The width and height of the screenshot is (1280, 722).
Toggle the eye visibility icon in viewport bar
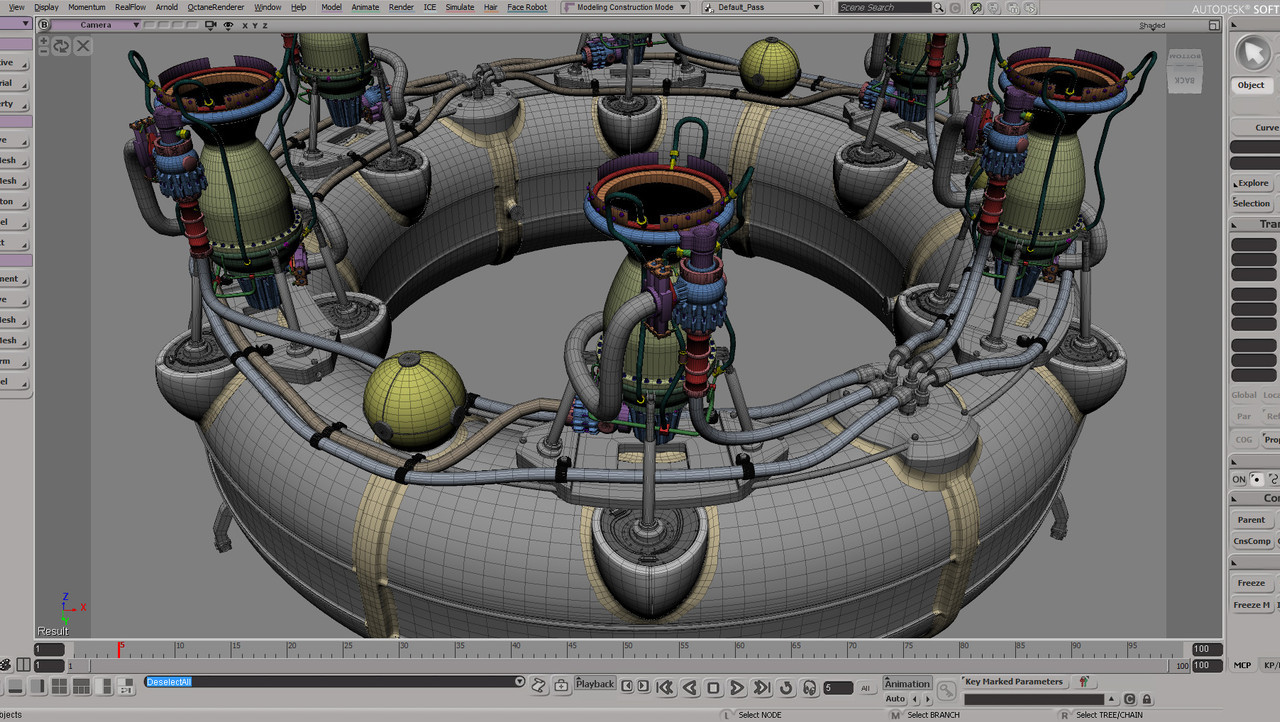tap(229, 25)
